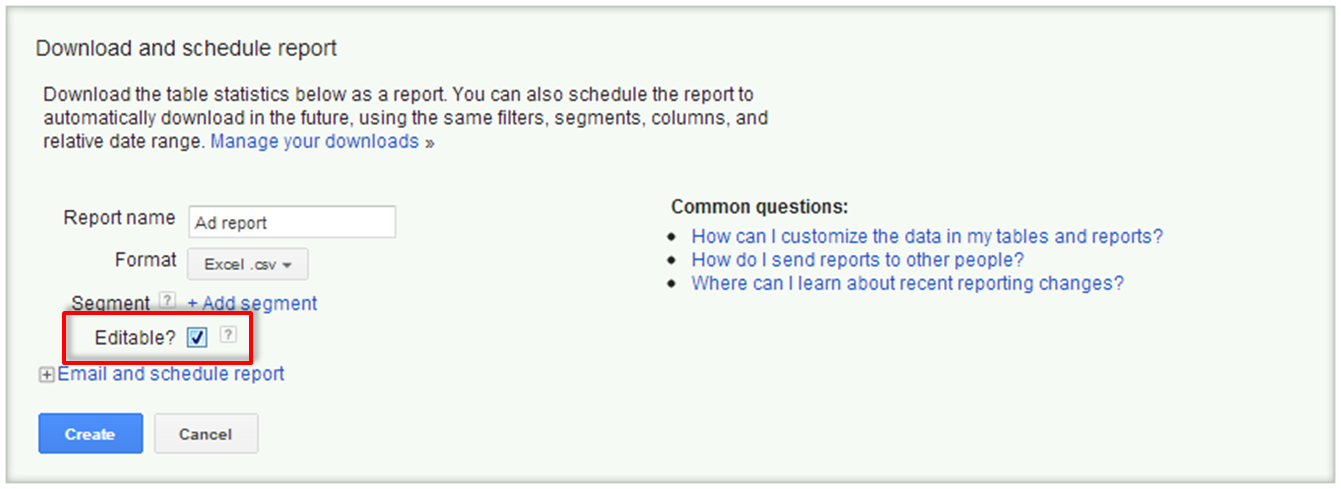The width and height of the screenshot is (1341, 489).
Task: Click the Add segment link
Action: (x=252, y=303)
